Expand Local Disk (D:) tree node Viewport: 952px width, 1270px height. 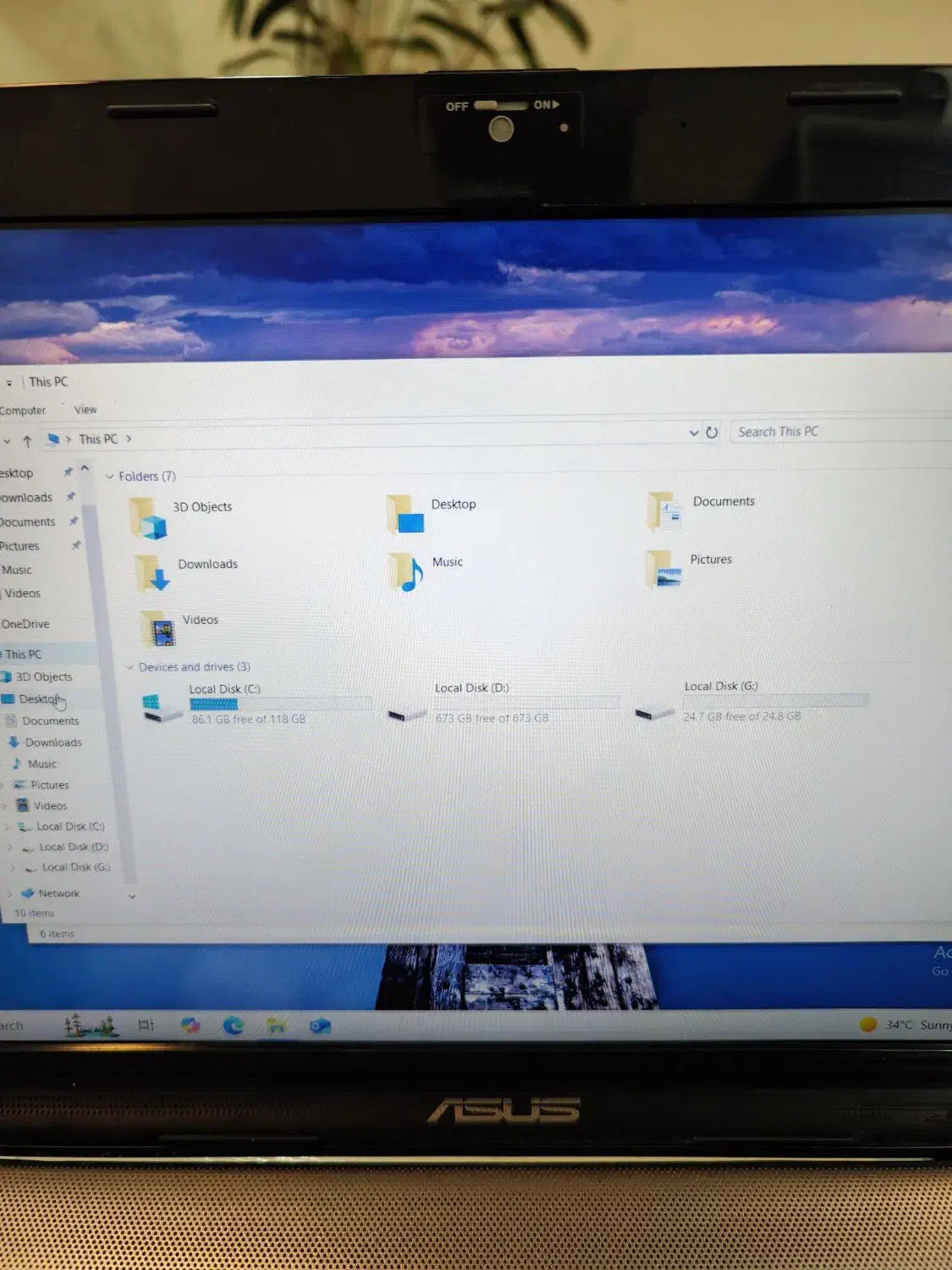[10, 847]
